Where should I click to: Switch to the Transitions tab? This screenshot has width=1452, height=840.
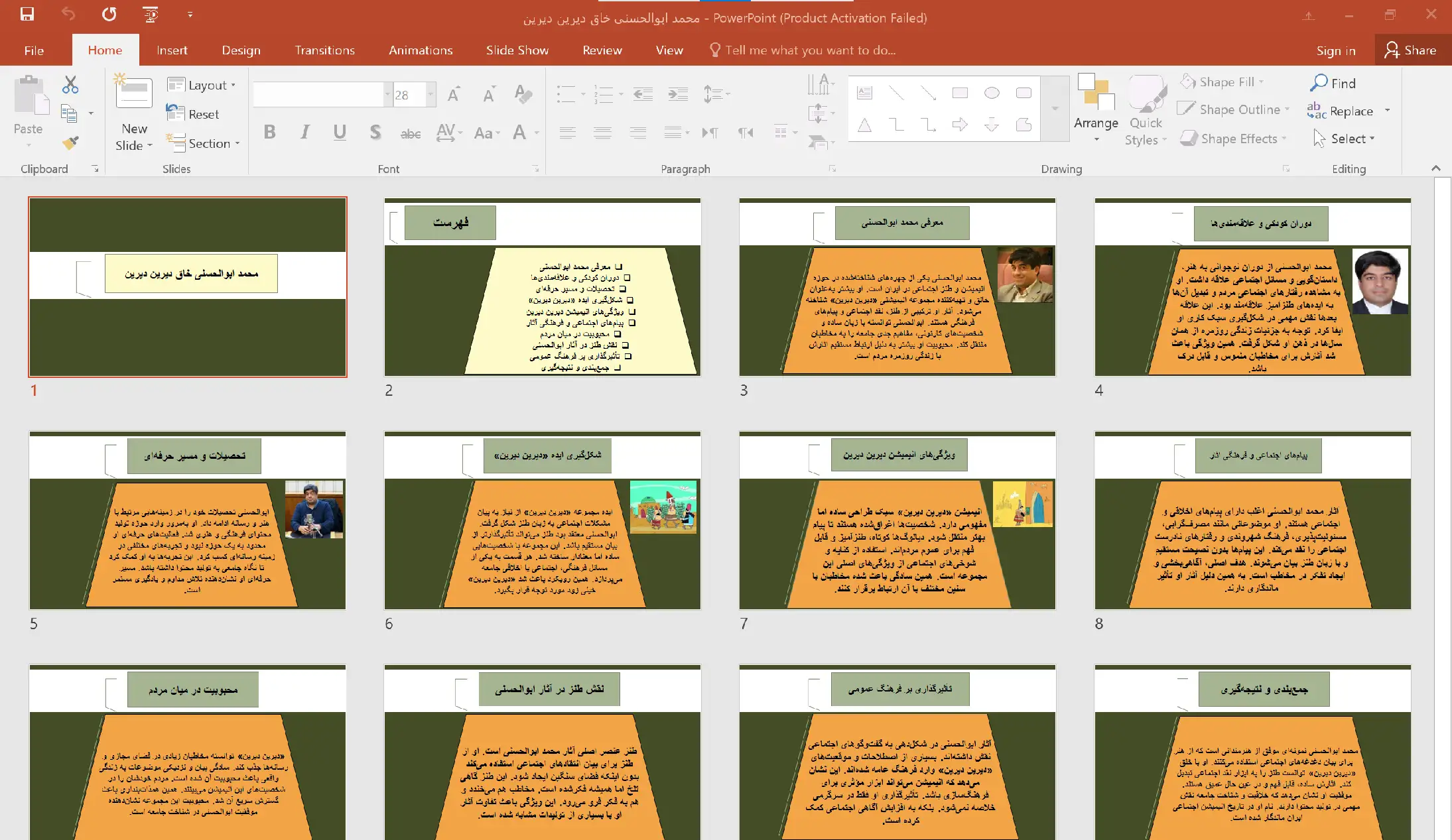324,50
